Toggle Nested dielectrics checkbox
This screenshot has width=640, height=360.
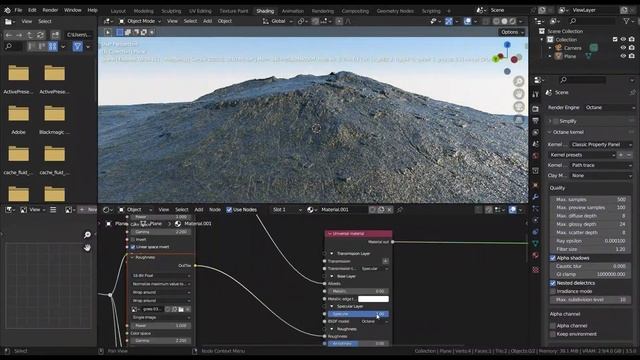[553, 283]
